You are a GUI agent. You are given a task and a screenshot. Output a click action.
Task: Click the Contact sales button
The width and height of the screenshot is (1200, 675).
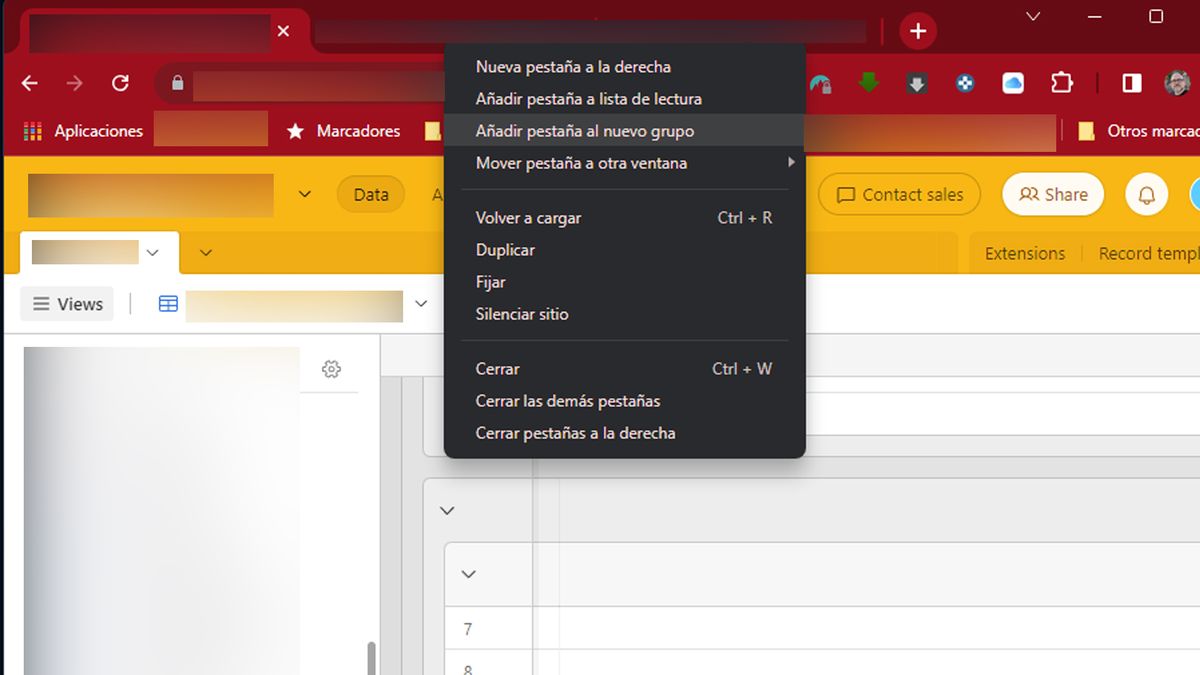[x=898, y=194]
